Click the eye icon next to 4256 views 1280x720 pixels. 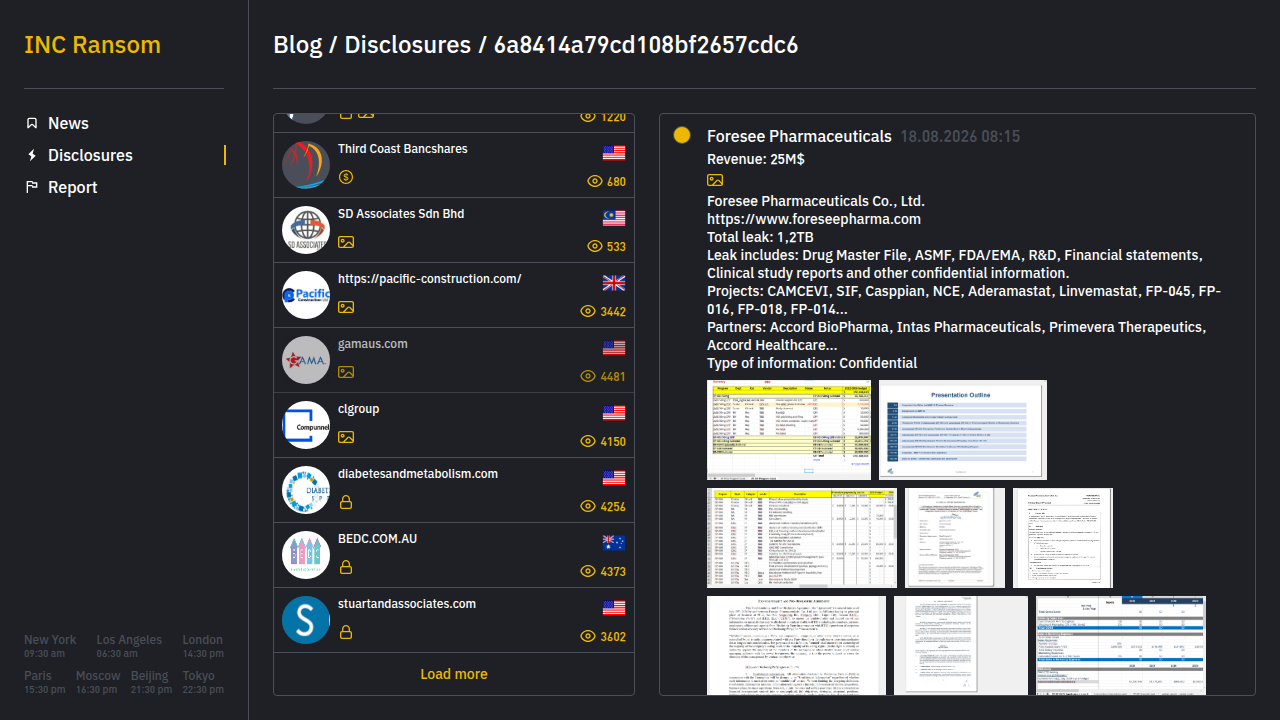(x=588, y=507)
